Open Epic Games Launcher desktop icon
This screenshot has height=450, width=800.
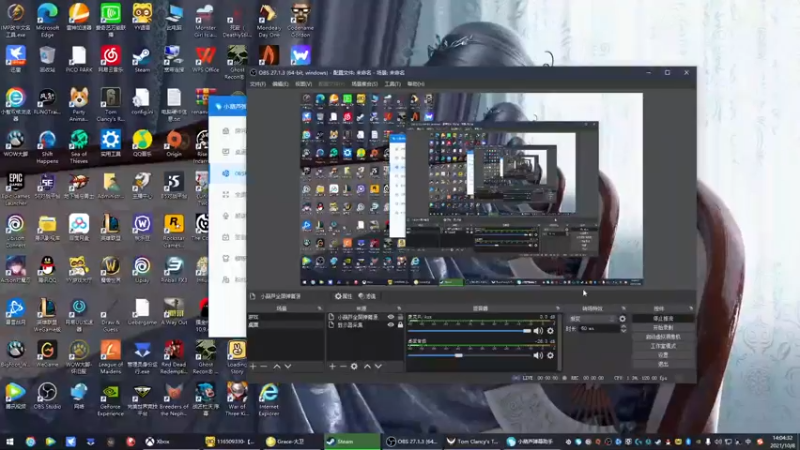[x=15, y=189]
